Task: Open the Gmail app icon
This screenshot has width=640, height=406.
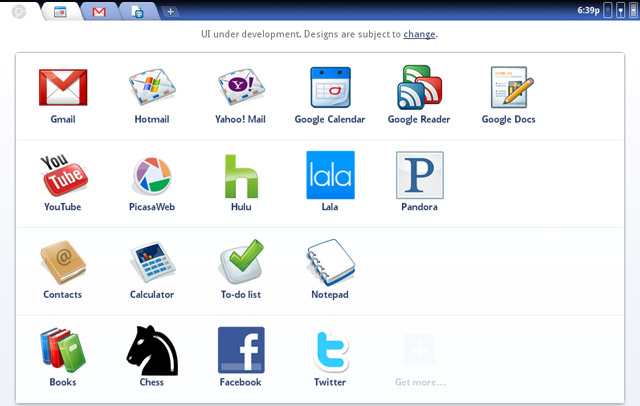Action: pos(63,87)
